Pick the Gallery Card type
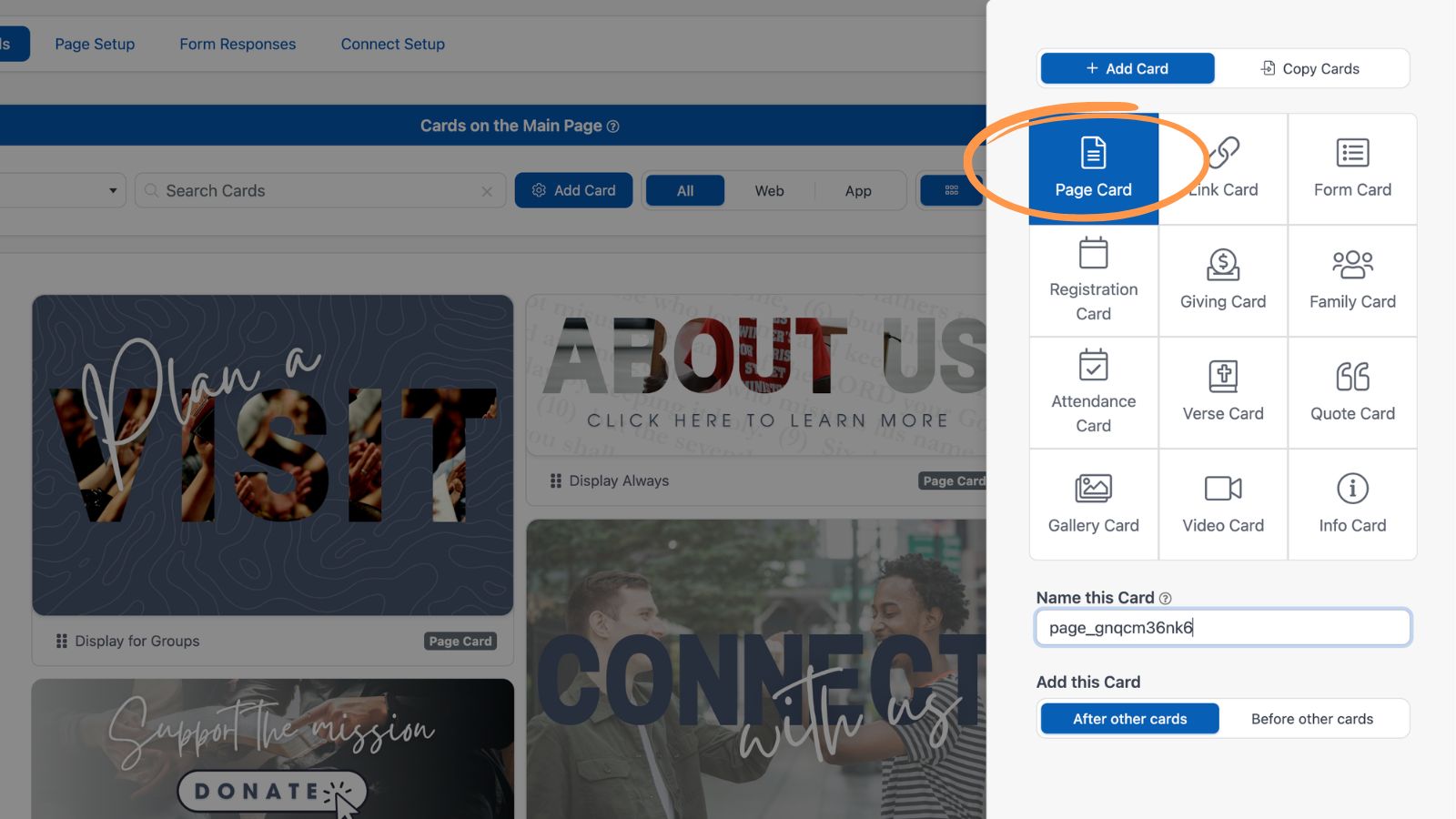The width and height of the screenshot is (1456, 819). [1093, 504]
